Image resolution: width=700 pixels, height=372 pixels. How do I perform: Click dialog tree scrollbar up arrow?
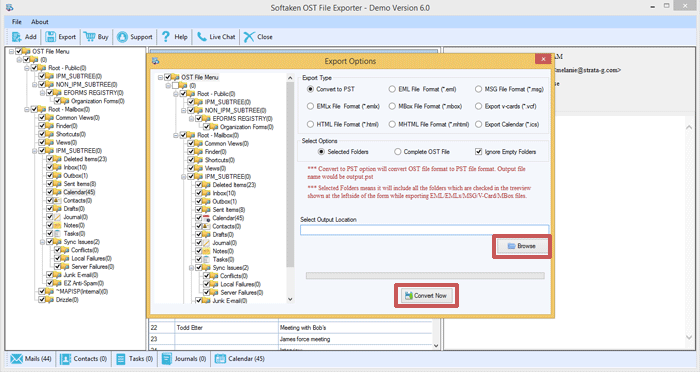[290, 78]
